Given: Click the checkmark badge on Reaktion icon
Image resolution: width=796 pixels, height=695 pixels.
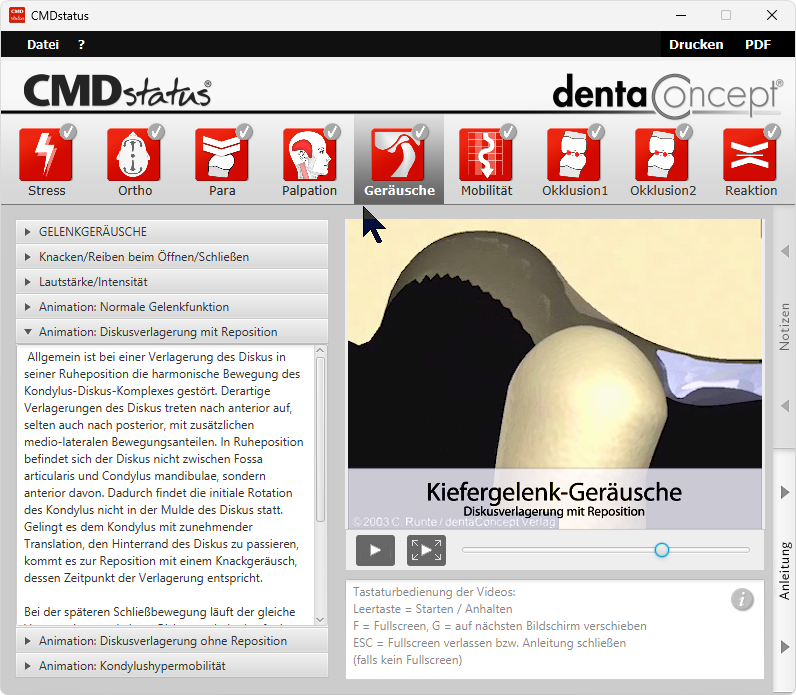Looking at the screenshot, I should 772,132.
